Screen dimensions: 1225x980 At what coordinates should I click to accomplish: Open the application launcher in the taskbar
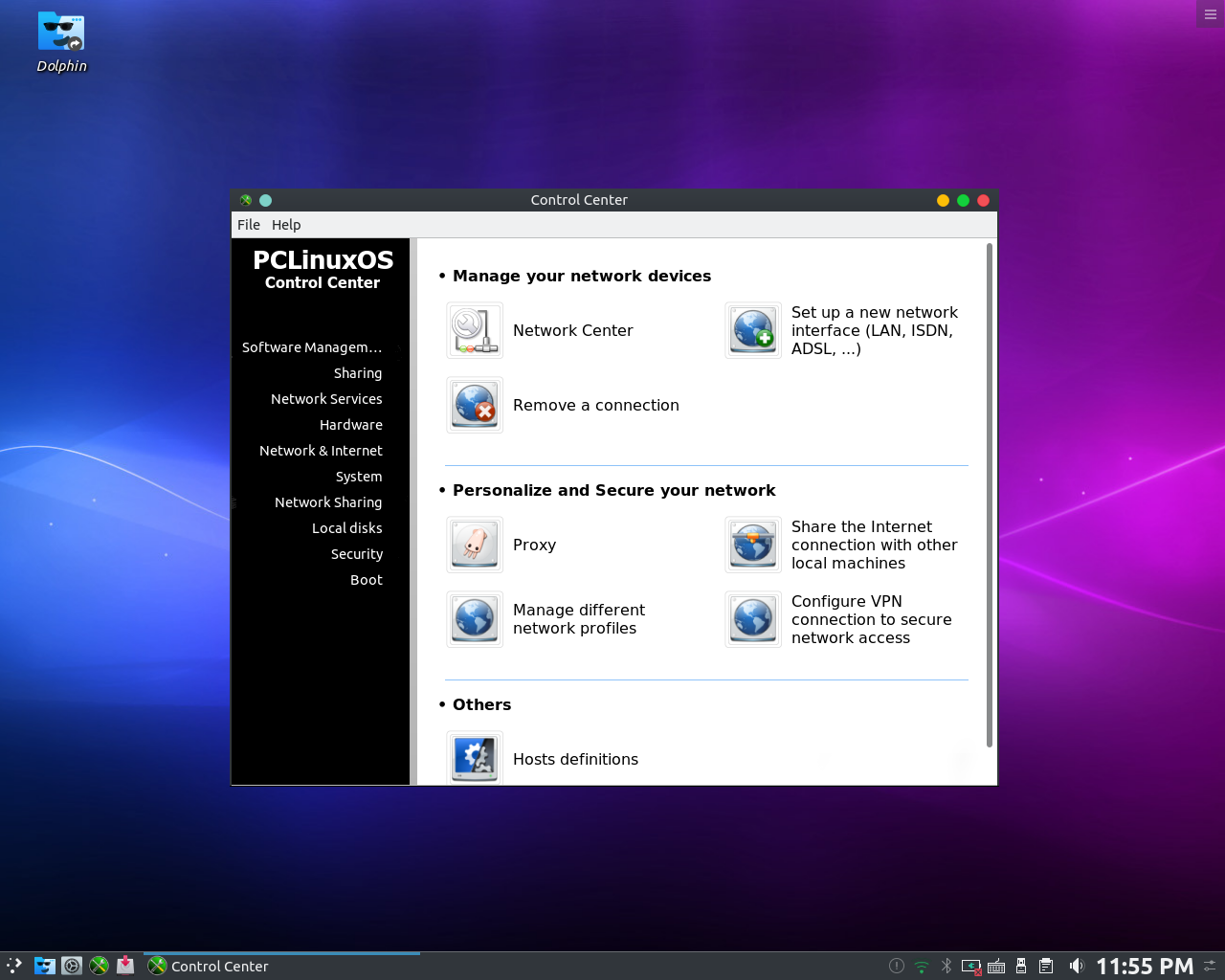coord(14,966)
